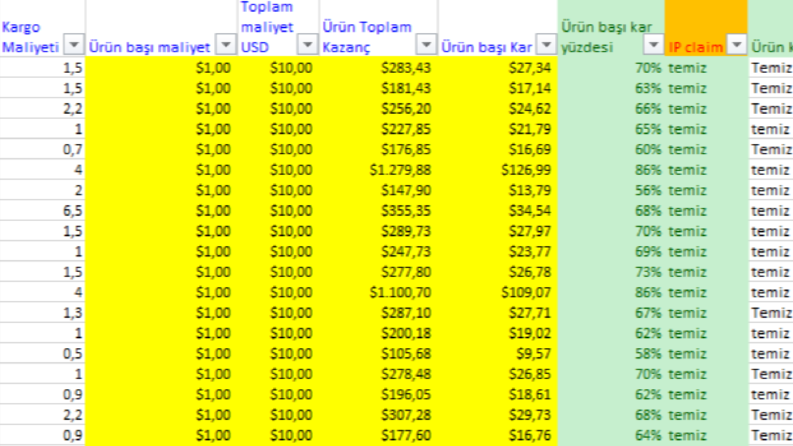Open the Ürün başı maliyet filter dropdown
The image size is (793, 446).
[226, 46]
